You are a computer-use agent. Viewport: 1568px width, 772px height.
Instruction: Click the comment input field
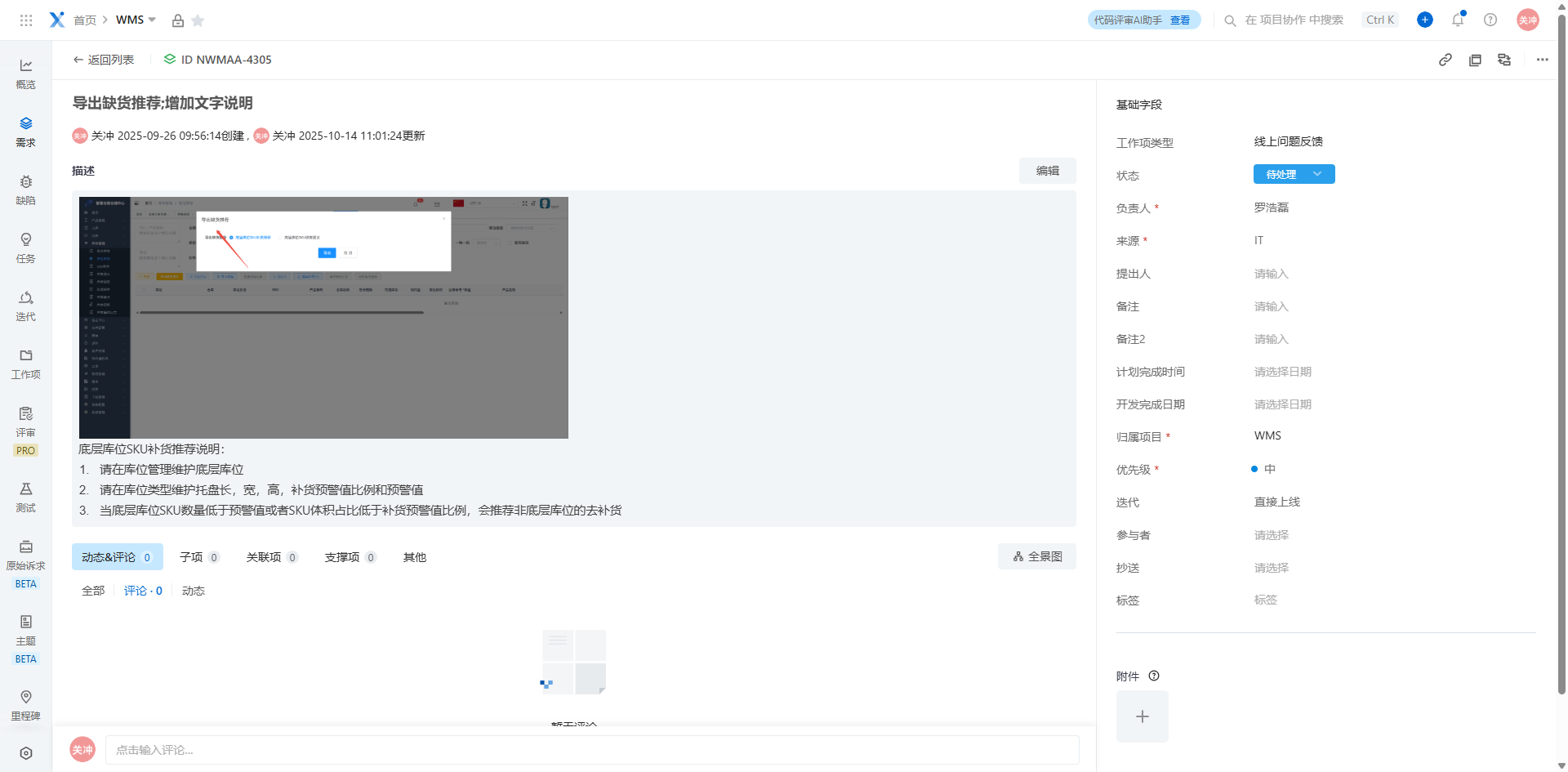pyautogui.click(x=591, y=750)
